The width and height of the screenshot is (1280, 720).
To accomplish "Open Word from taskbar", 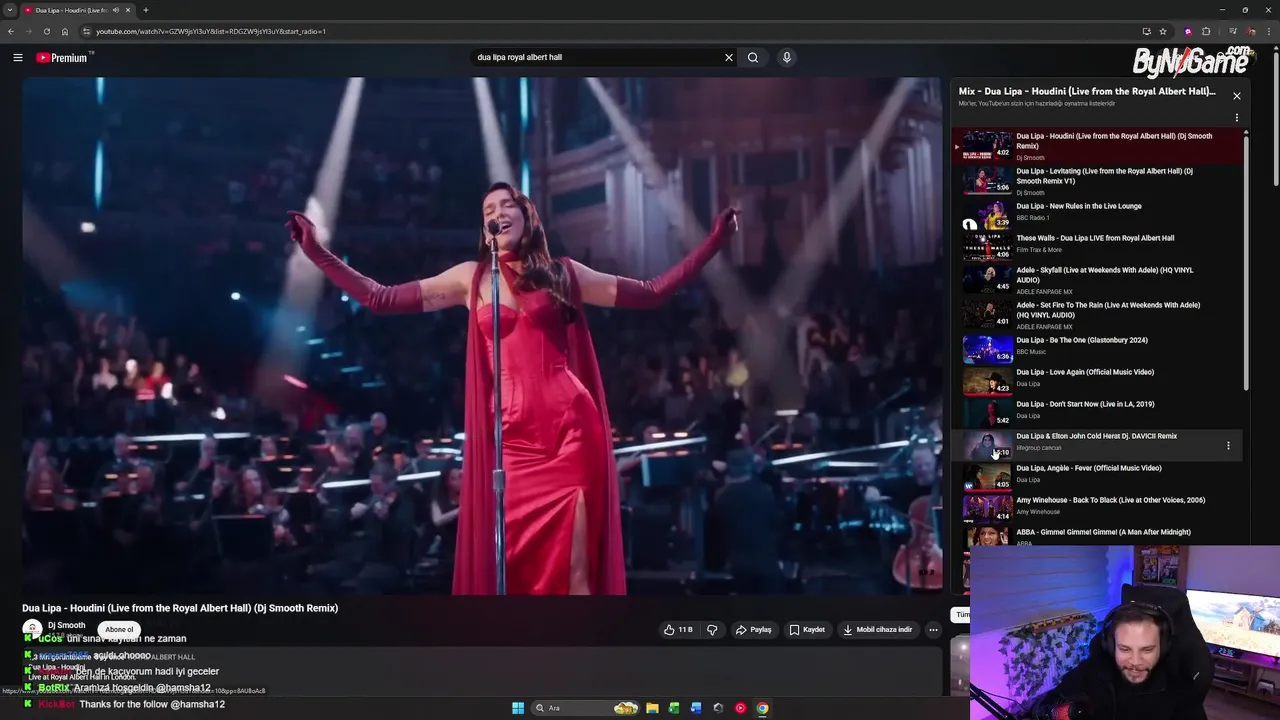I will coord(696,708).
